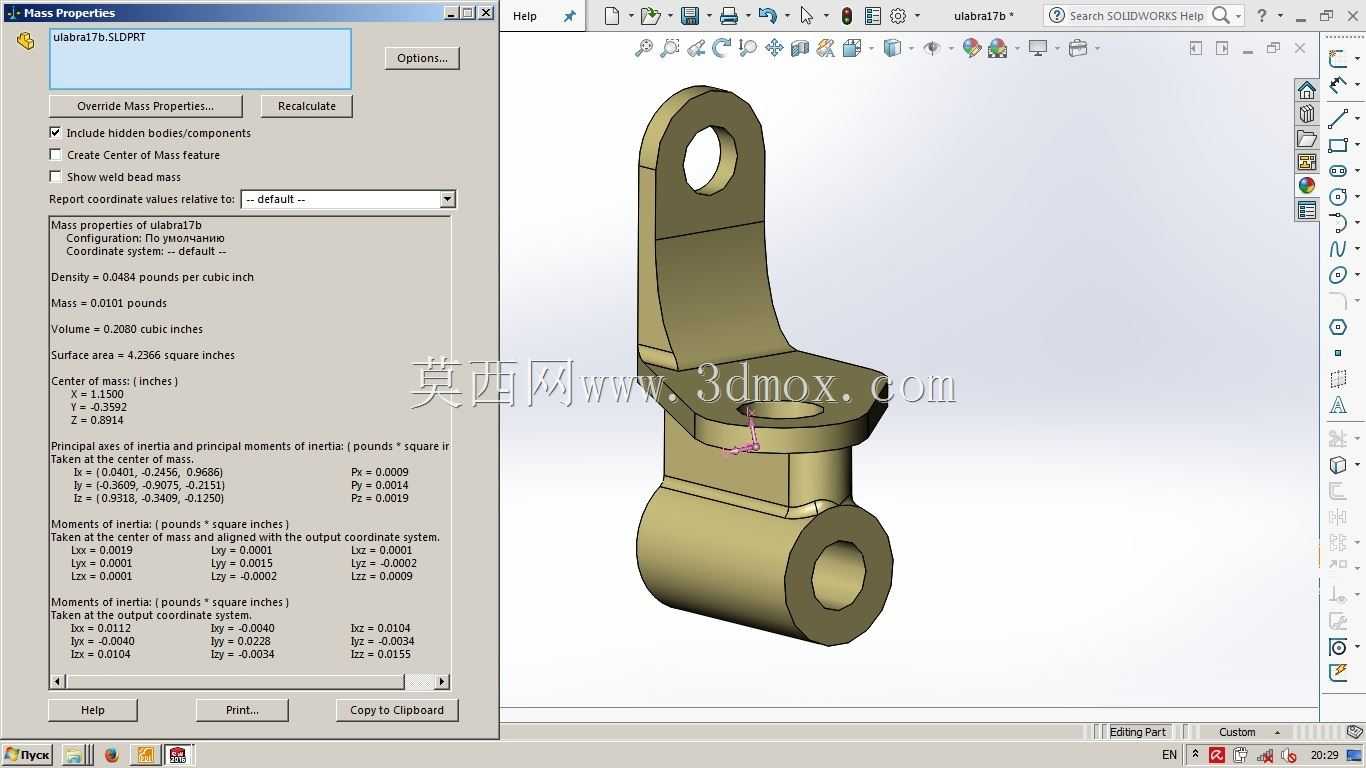Click Zoom to Fit icon
1366x768 pixels.
click(644, 48)
